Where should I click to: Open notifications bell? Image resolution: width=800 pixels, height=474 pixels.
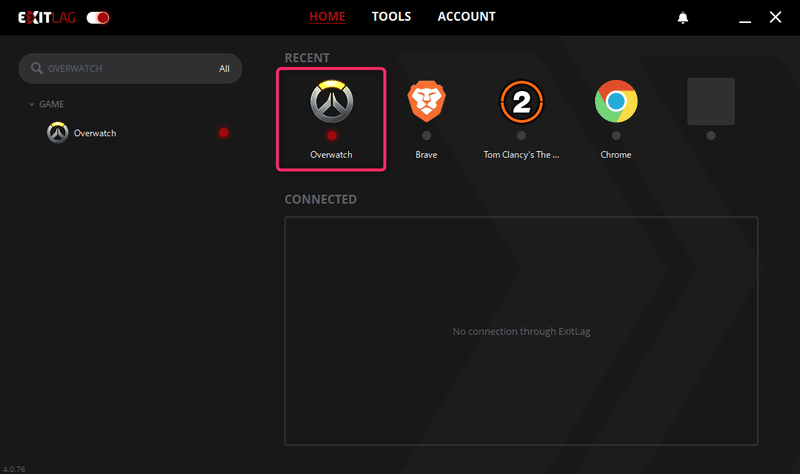(x=683, y=18)
